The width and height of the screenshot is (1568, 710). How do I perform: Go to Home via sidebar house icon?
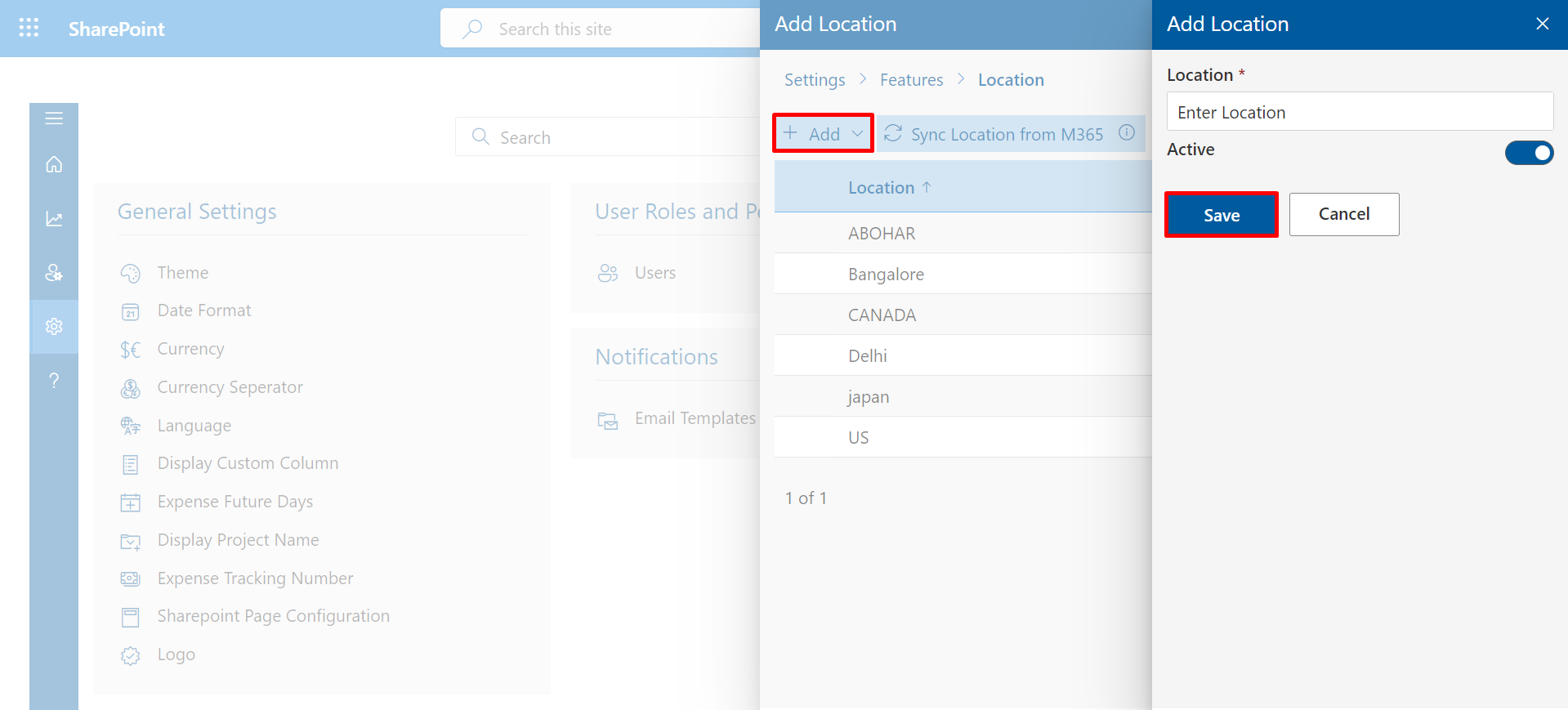(x=54, y=164)
